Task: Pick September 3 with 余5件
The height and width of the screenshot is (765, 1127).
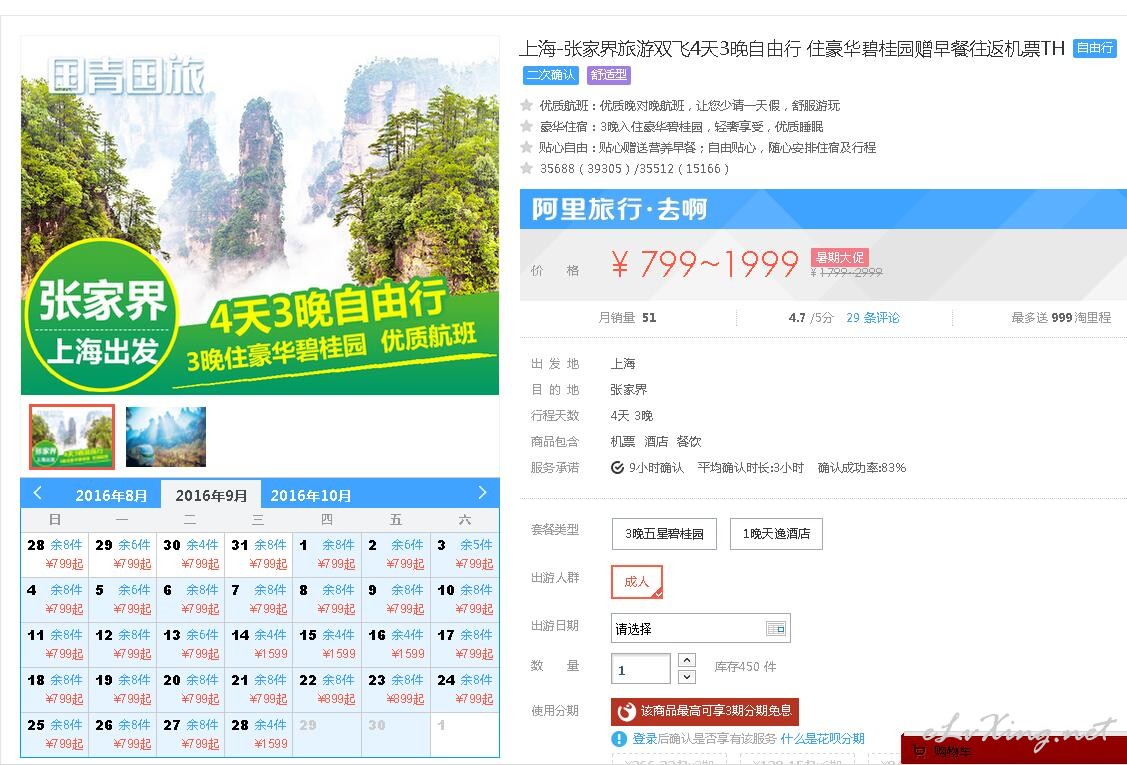Action: click(464, 554)
